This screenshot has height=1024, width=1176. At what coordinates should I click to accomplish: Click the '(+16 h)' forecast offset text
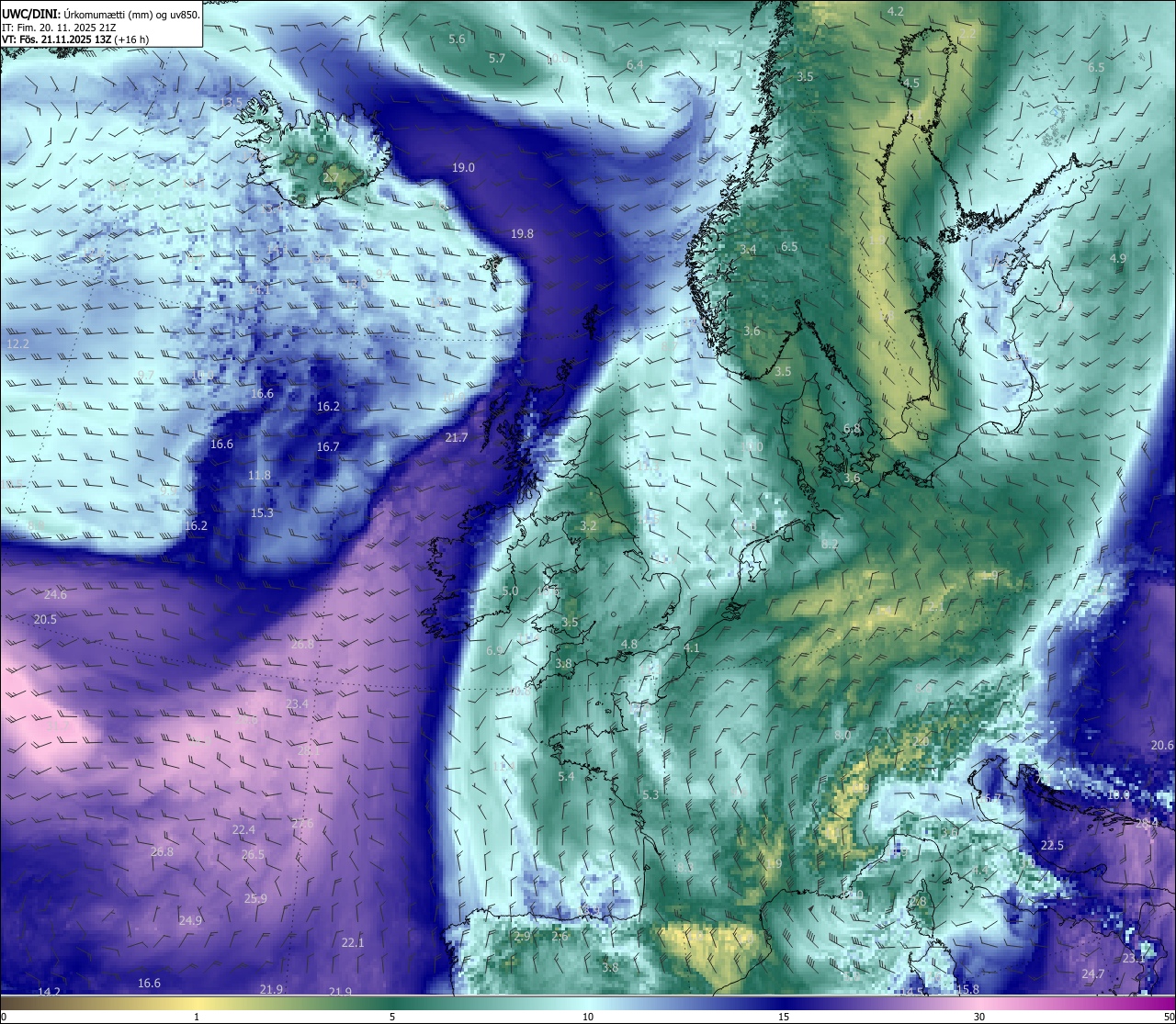point(132,39)
